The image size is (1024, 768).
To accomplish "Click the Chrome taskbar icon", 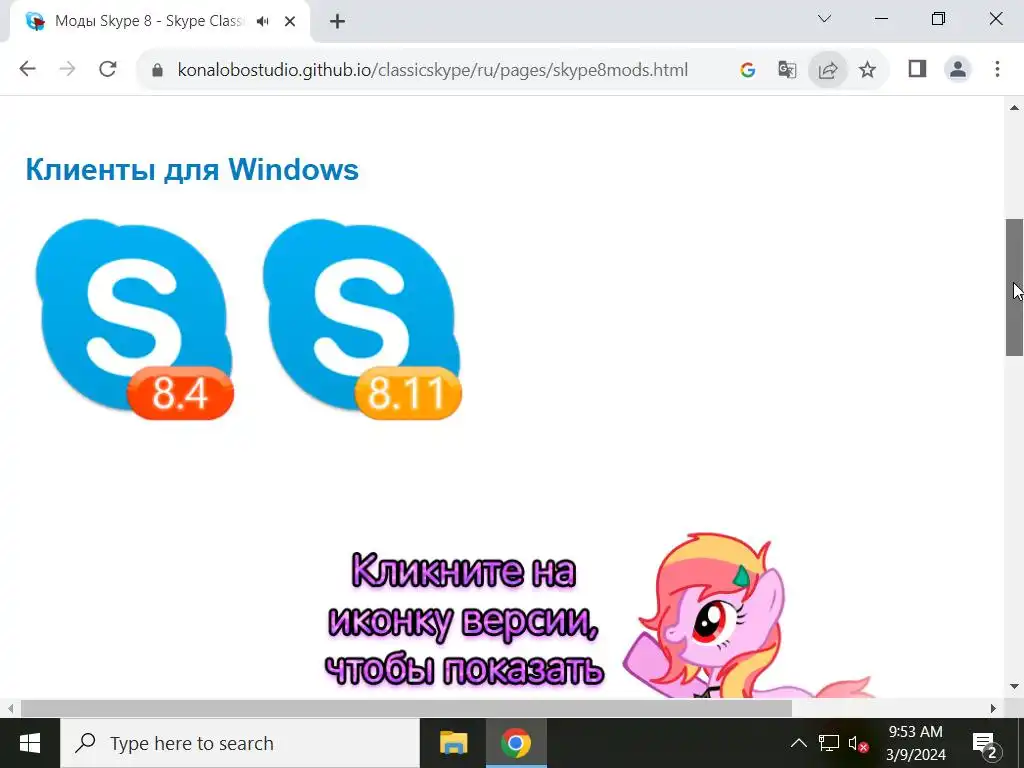I will (x=516, y=743).
